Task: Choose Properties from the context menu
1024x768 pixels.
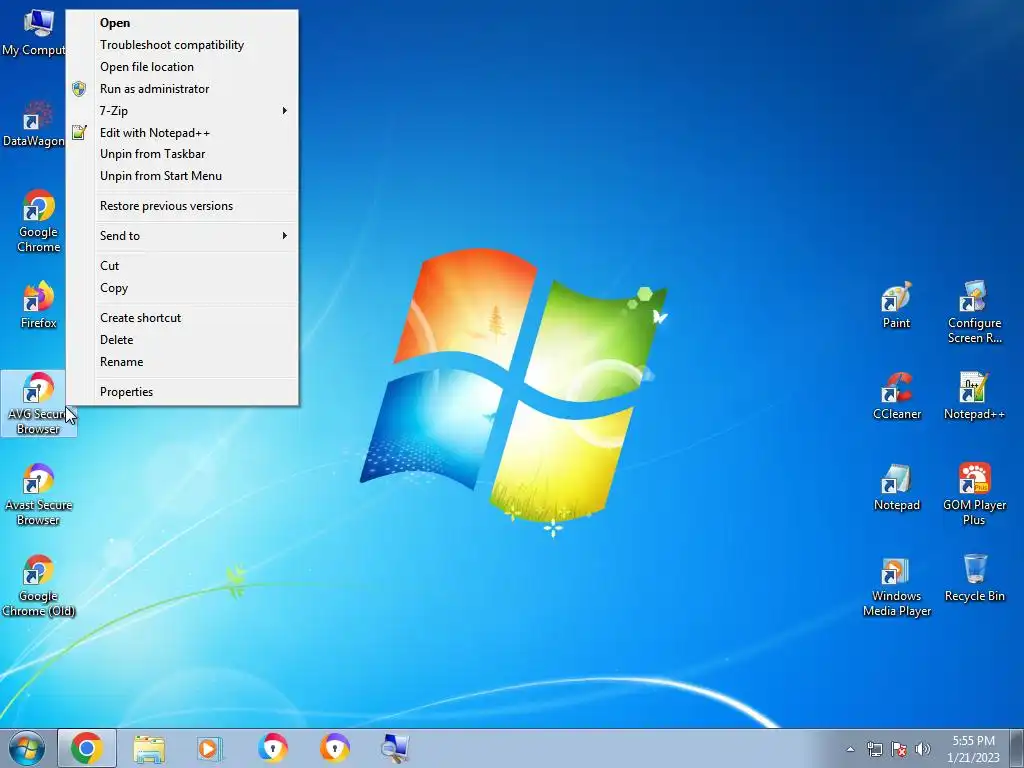Action: 182,392
